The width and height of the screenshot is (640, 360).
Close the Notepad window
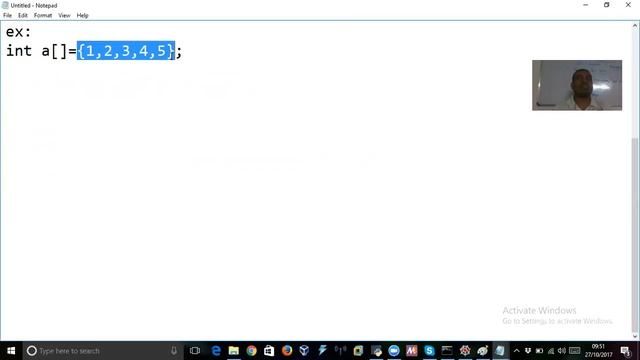point(628,5)
